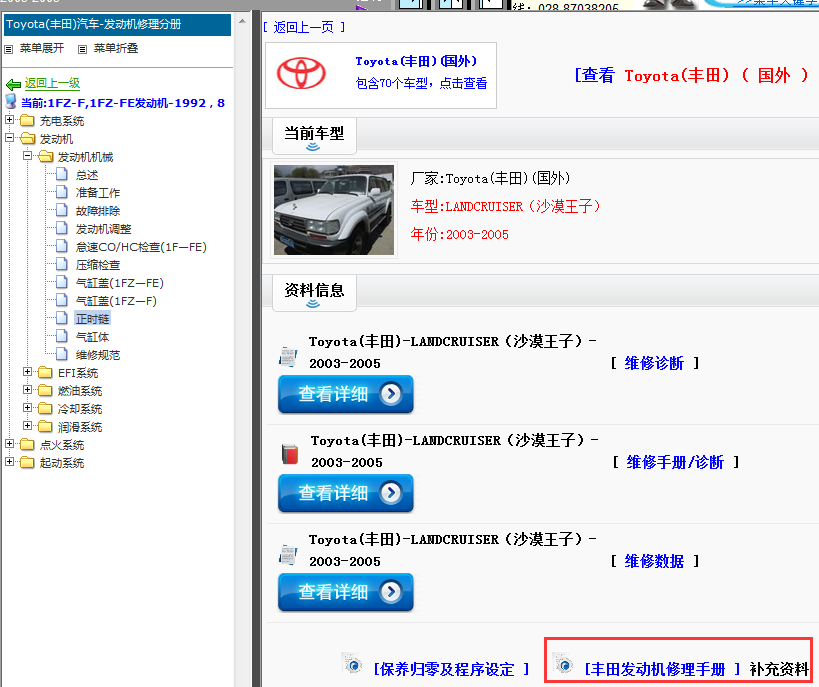Screen dimensions: 819x687
Task: Click the red book icon beside 维修手册/诊断
Action: 290,454
